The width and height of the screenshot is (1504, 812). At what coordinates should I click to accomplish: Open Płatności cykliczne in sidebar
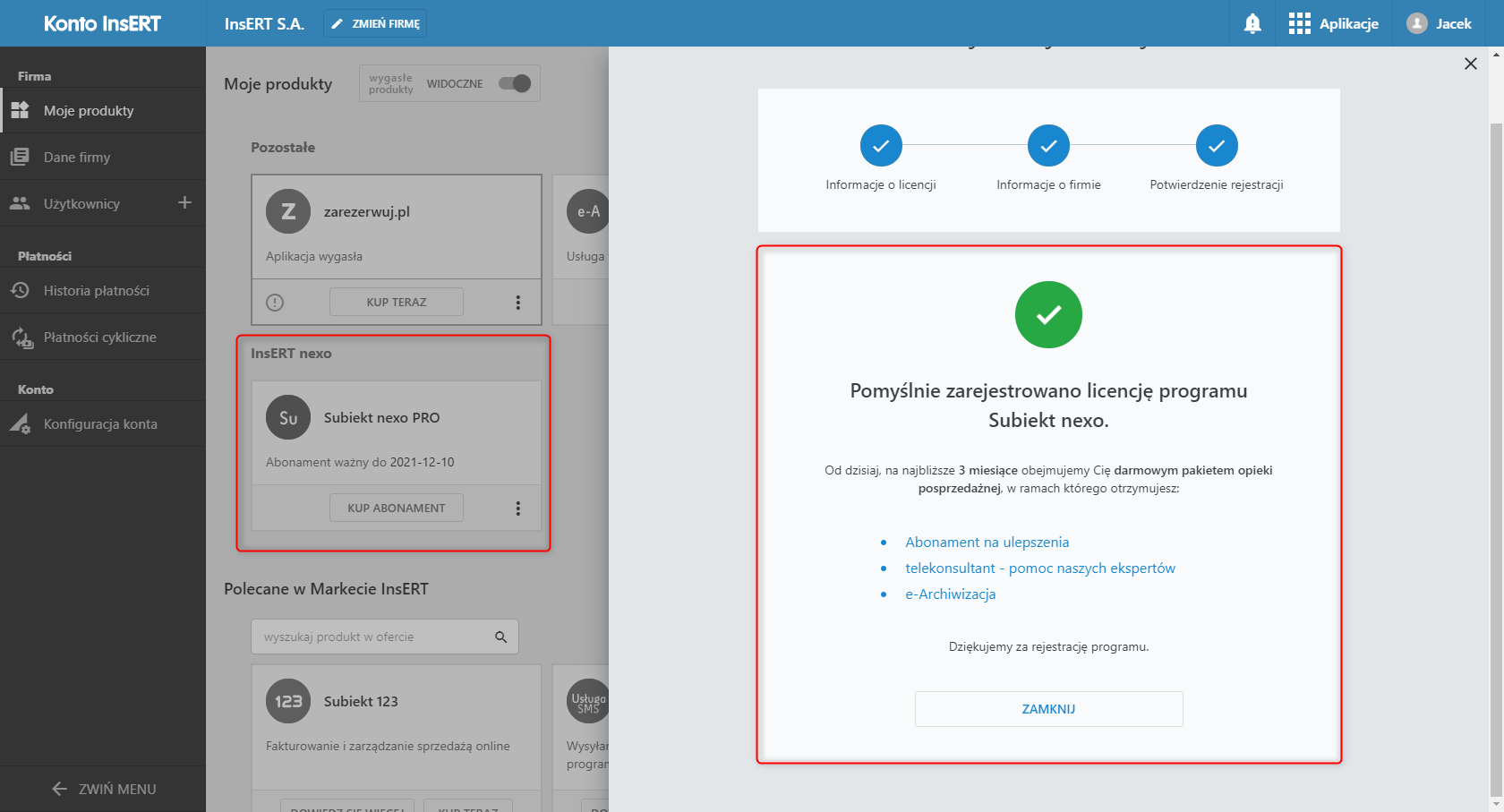coord(103,338)
